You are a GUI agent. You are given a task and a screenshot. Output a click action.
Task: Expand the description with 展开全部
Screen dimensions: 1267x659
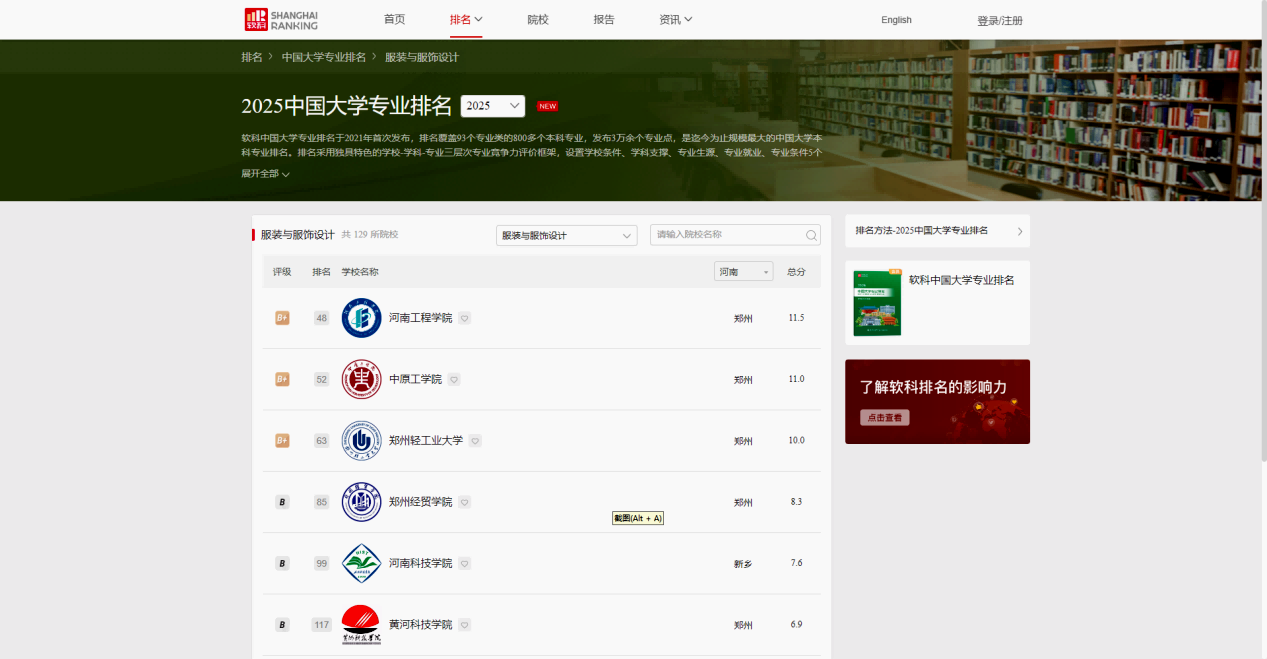[265, 174]
